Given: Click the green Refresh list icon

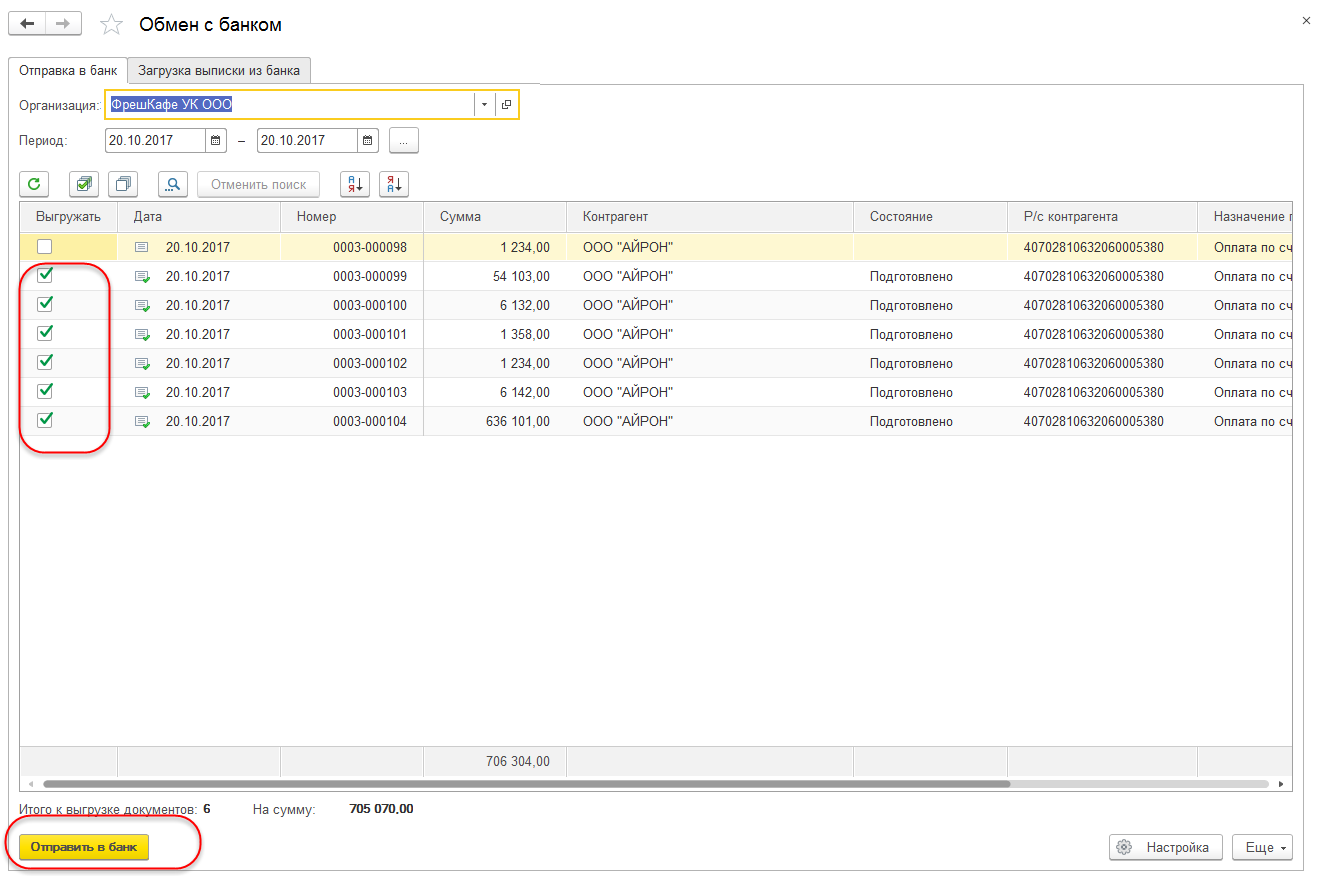Looking at the screenshot, I should [34, 184].
